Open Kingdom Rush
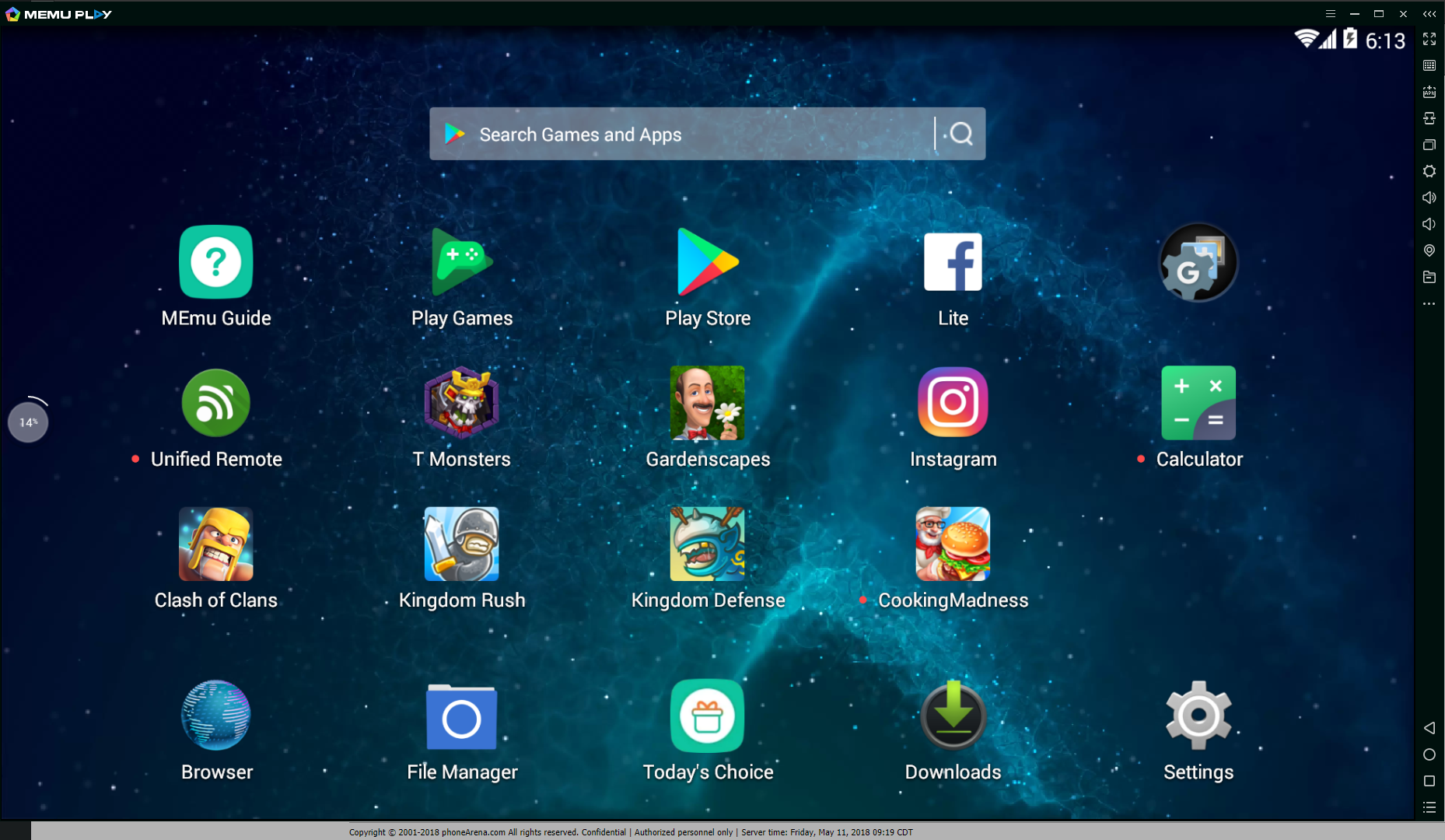The height and width of the screenshot is (840, 1445). click(x=462, y=544)
